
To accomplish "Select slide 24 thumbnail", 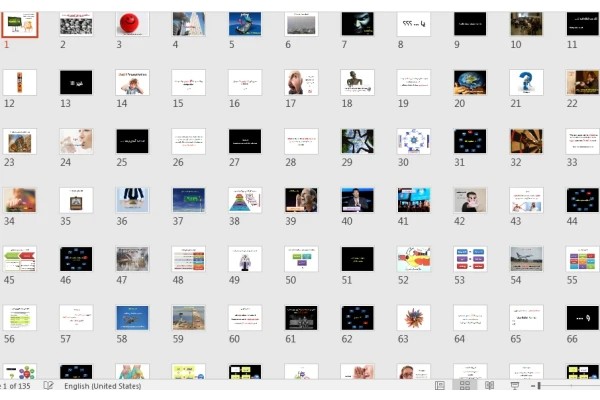I will tap(76, 141).
